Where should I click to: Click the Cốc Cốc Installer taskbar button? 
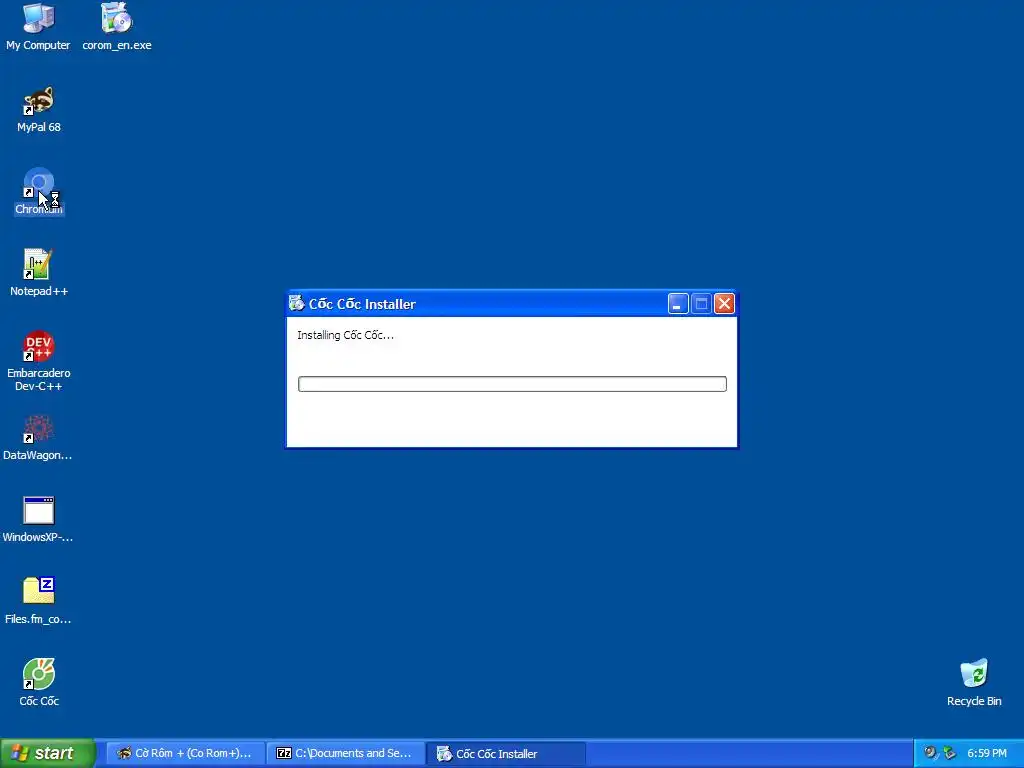[x=505, y=754]
